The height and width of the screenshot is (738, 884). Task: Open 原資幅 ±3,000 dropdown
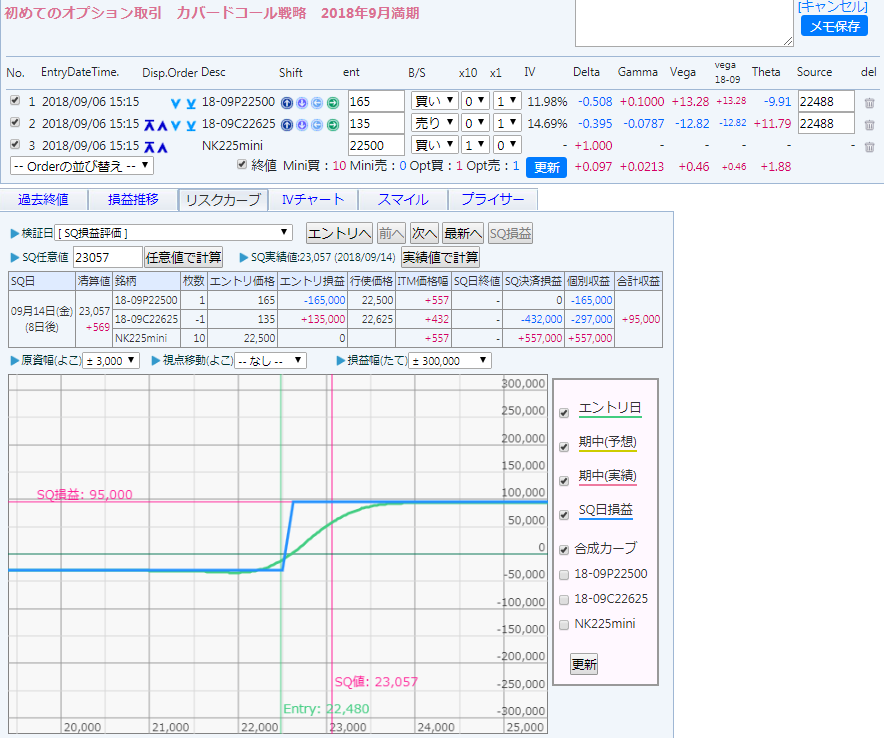[111, 361]
